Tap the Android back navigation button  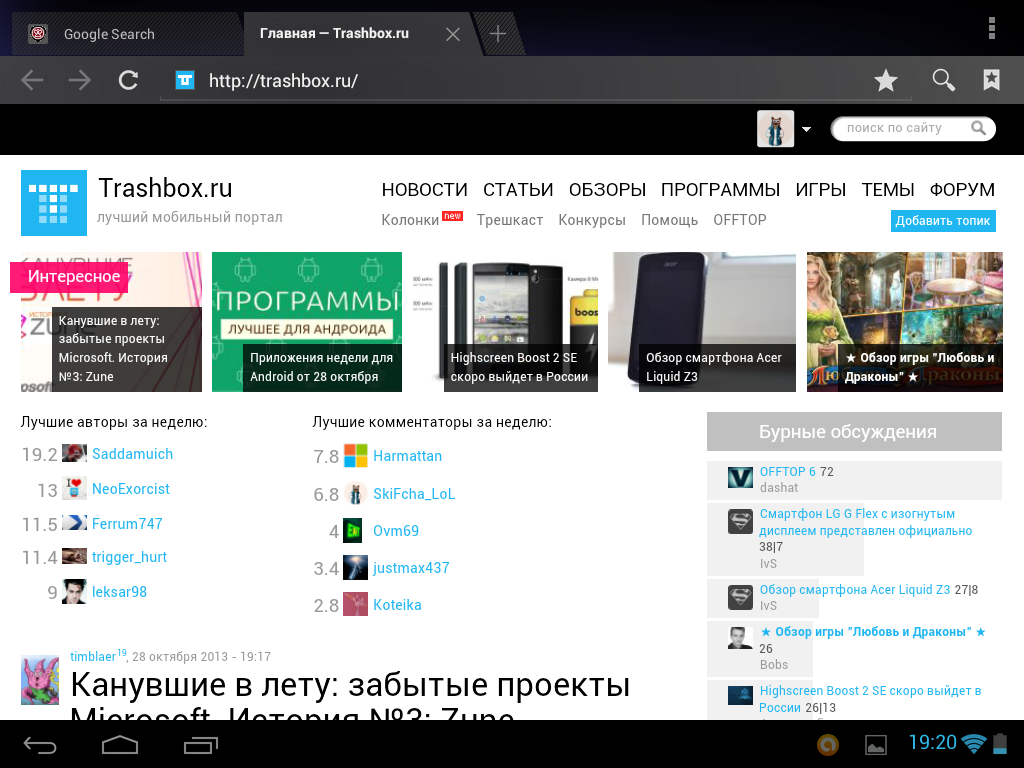click(40, 744)
